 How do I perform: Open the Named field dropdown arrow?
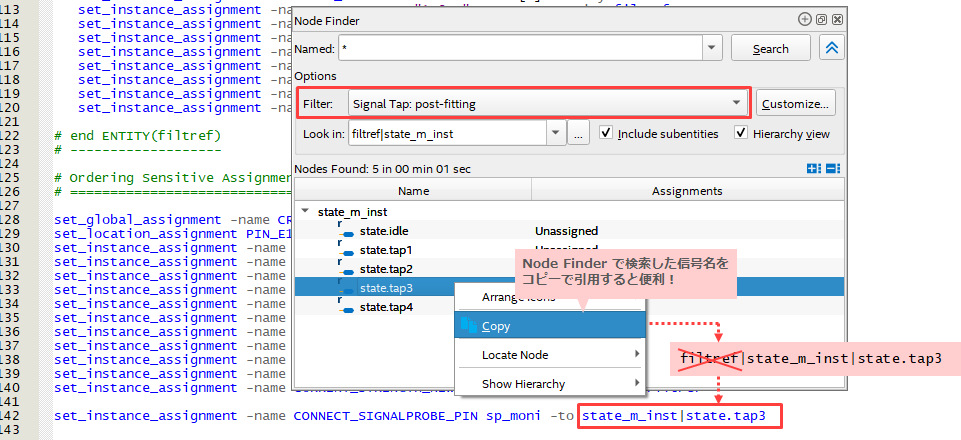click(x=712, y=48)
